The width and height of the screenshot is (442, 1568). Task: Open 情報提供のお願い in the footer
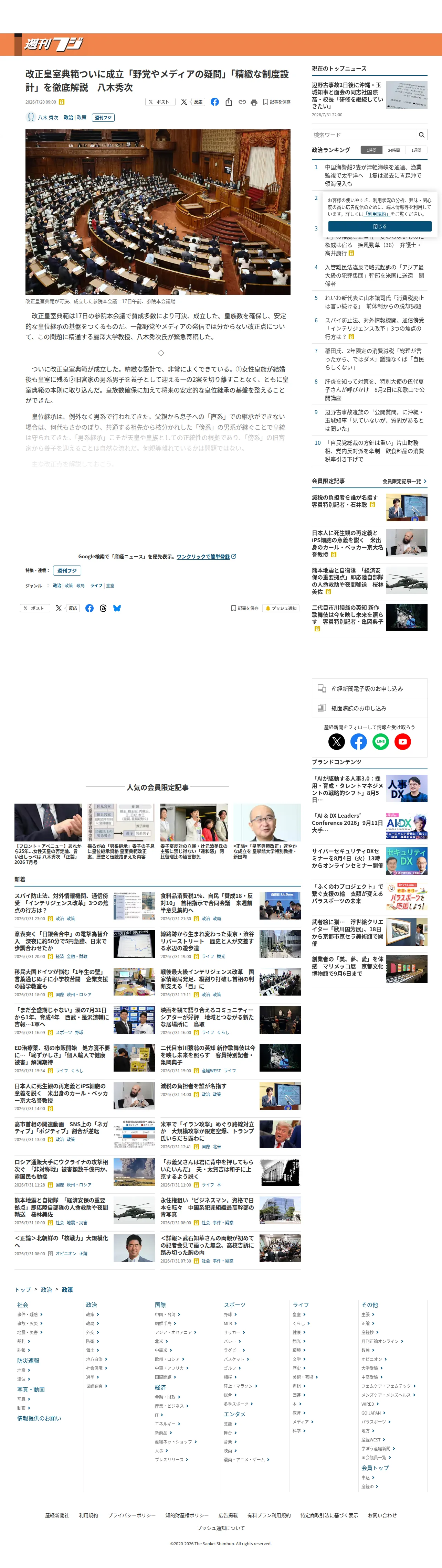coord(39,1418)
